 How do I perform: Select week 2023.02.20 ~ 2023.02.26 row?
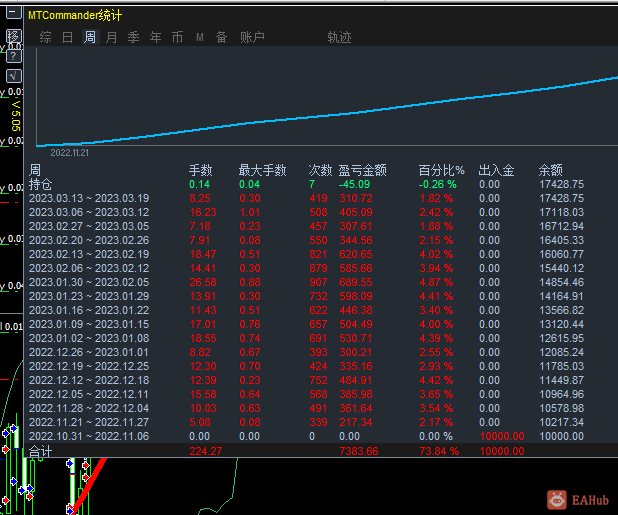click(306, 240)
